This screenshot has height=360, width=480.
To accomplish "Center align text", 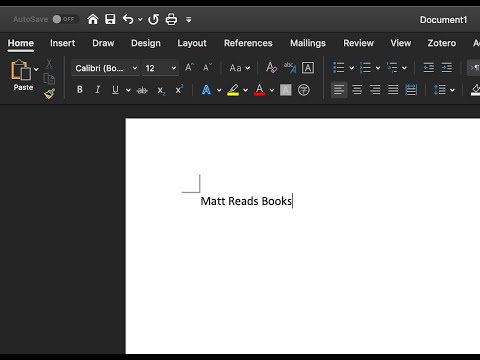I will click(357, 90).
